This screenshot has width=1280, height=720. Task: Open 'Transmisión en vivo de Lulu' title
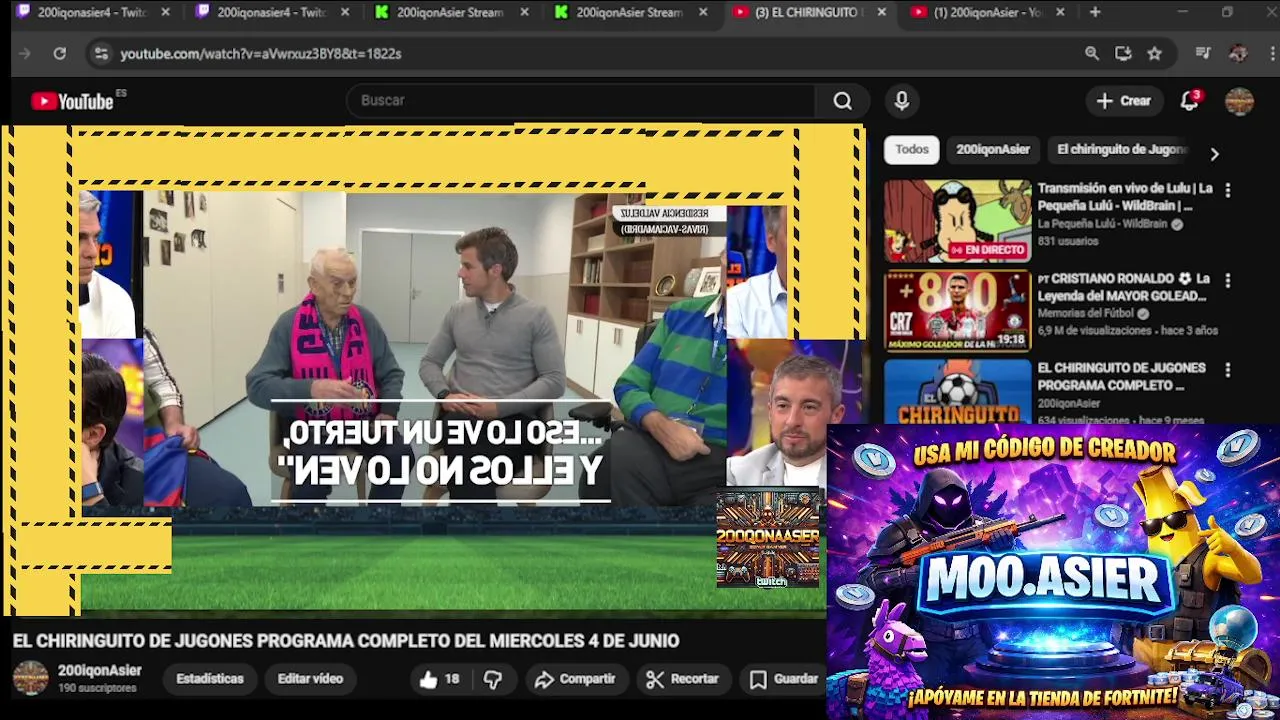[1125, 197]
